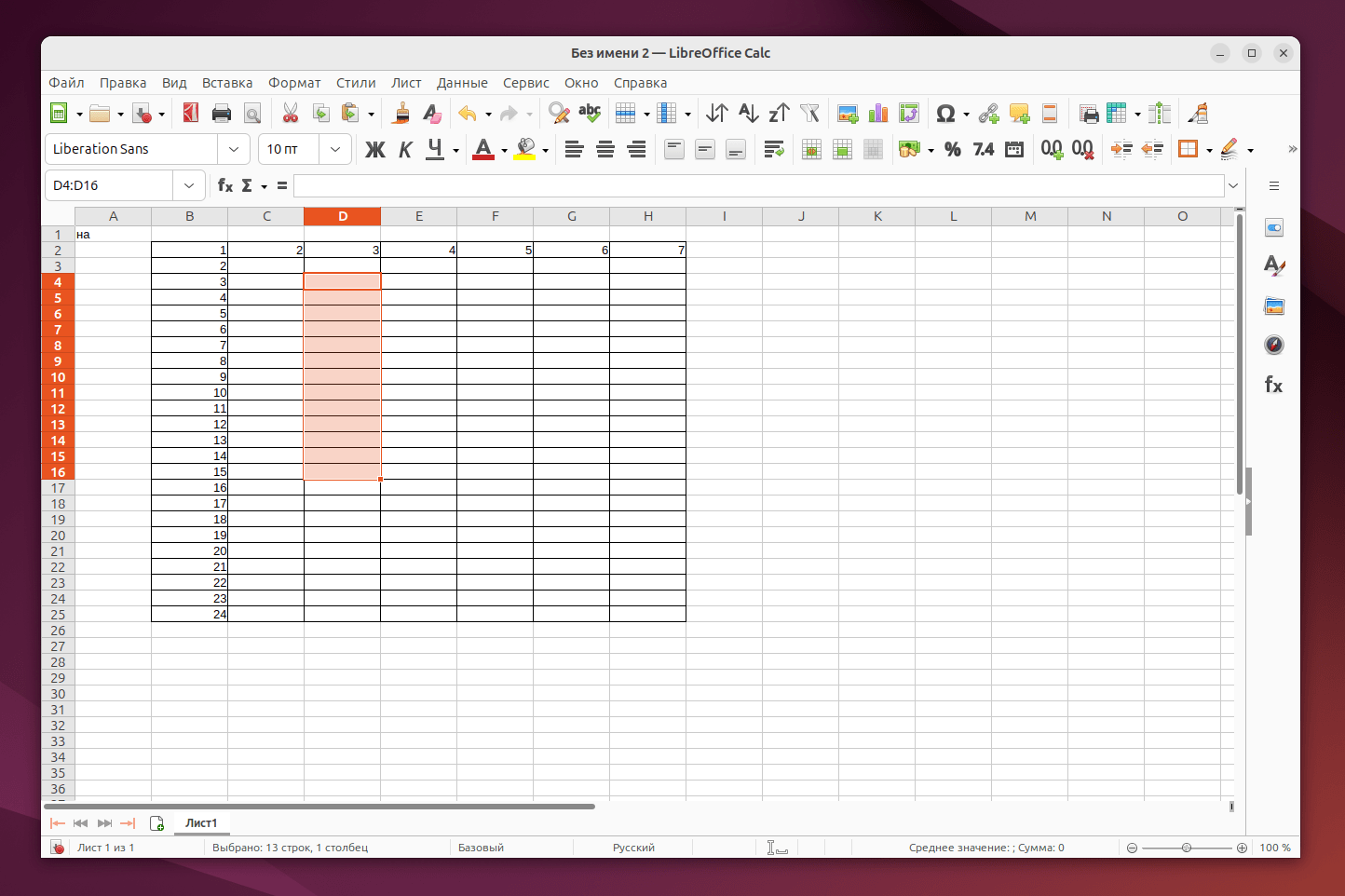Insert a special character with Omega icon
The image size is (1345, 896).
[x=945, y=114]
